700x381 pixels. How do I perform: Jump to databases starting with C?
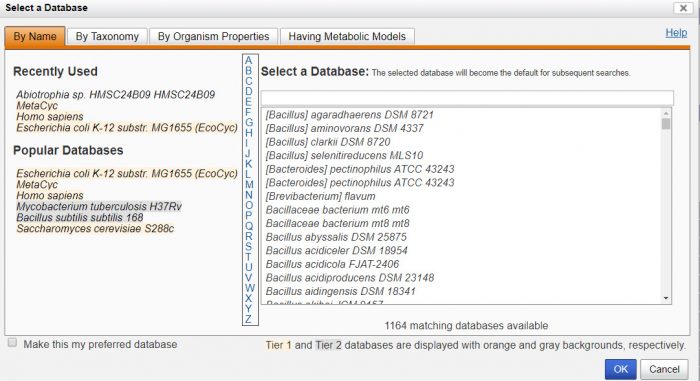click(x=249, y=81)
